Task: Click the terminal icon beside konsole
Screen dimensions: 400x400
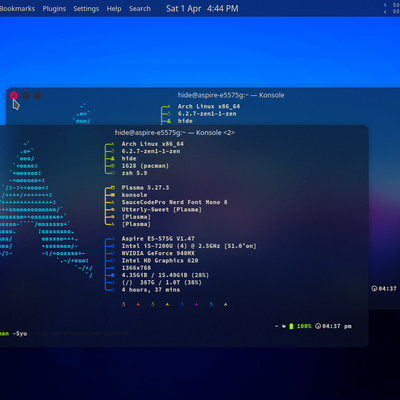Action: [113, 195]
